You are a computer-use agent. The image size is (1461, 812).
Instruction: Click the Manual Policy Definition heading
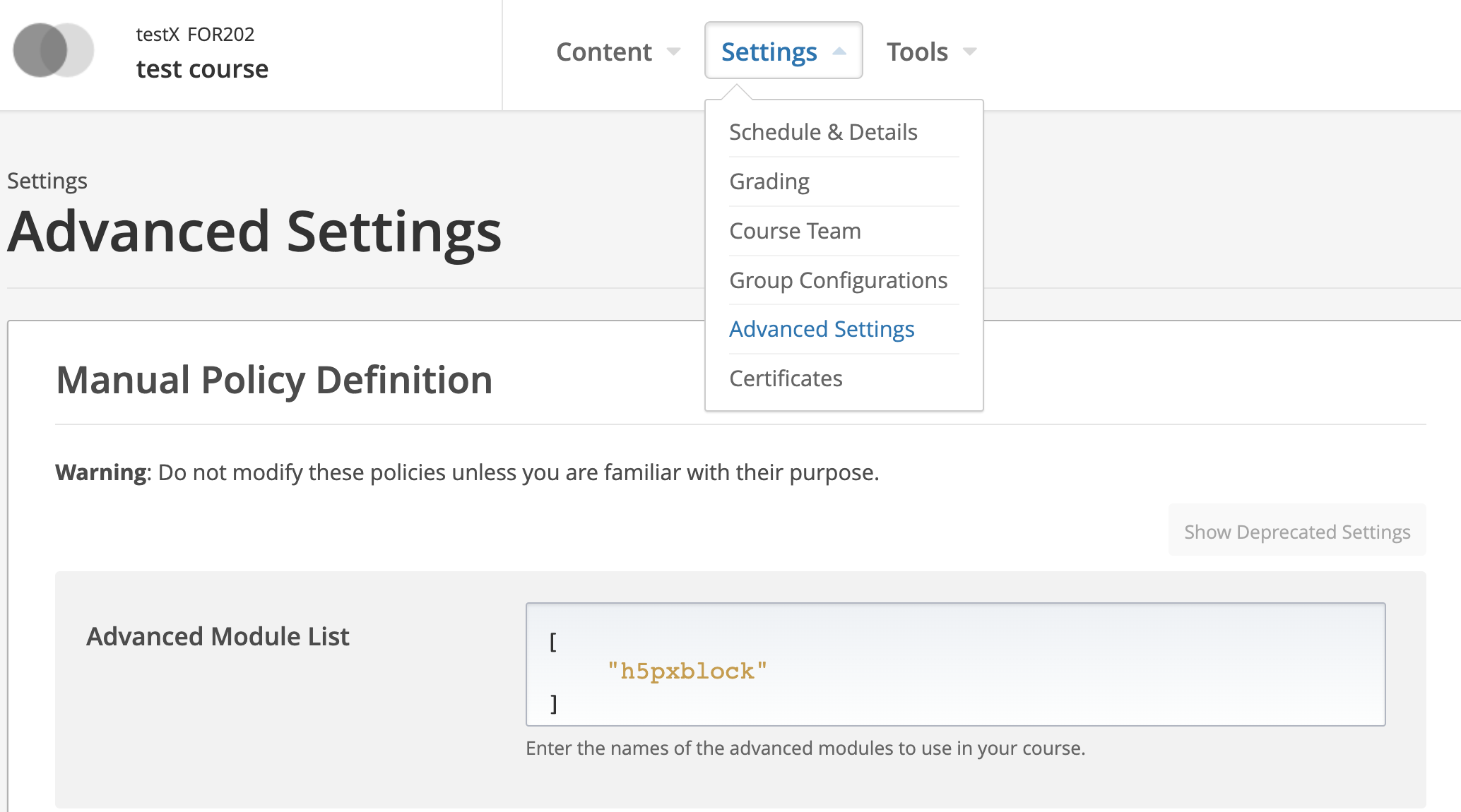pos(274,380)
